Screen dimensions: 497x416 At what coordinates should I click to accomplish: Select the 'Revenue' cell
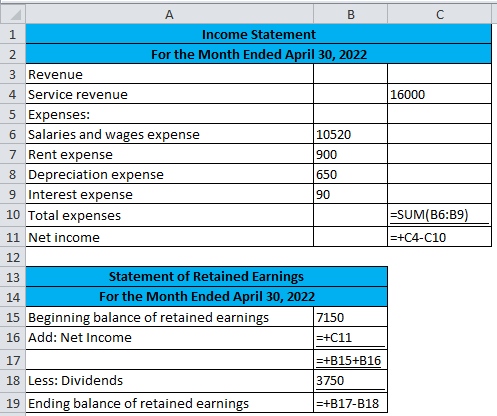tap(170, 74)
